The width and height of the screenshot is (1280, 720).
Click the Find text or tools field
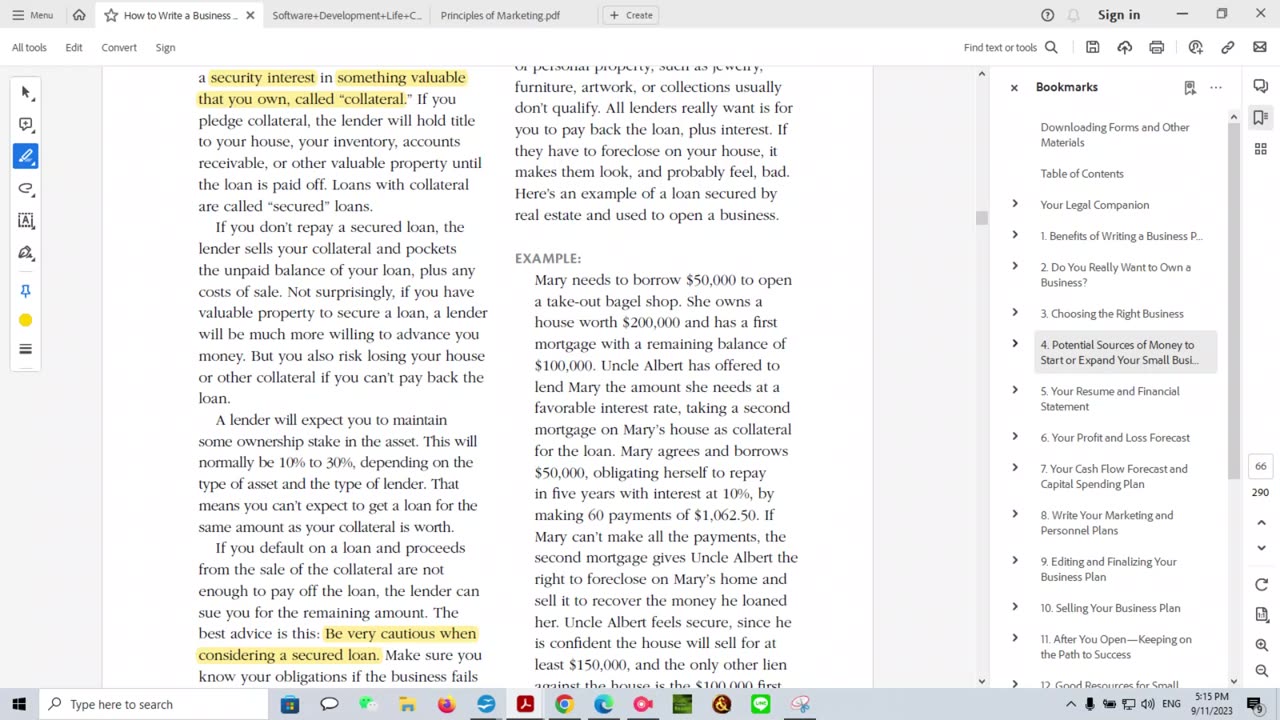coord(1000,47)
